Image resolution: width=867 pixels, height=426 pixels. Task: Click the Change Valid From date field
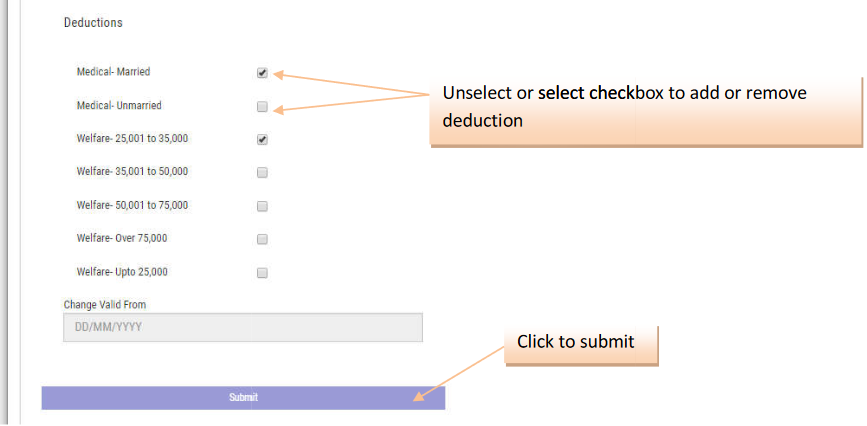point(242,328)
